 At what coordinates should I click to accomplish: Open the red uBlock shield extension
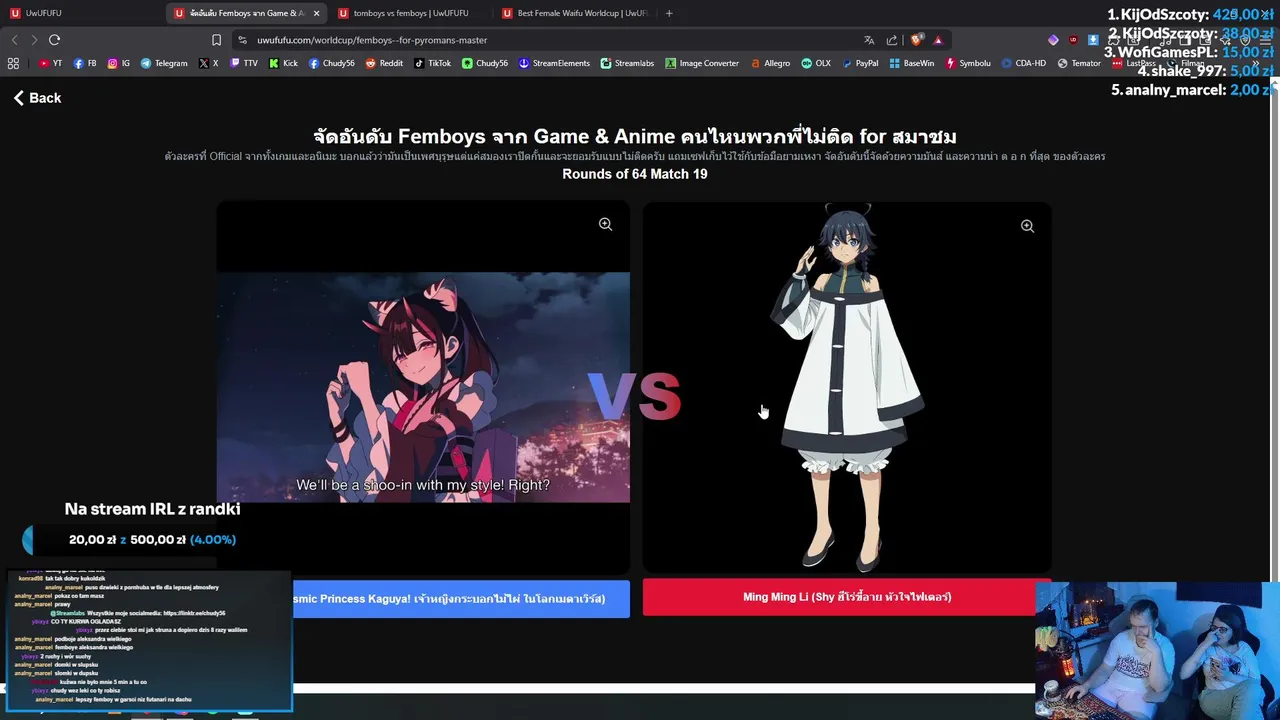point(1073,40)
